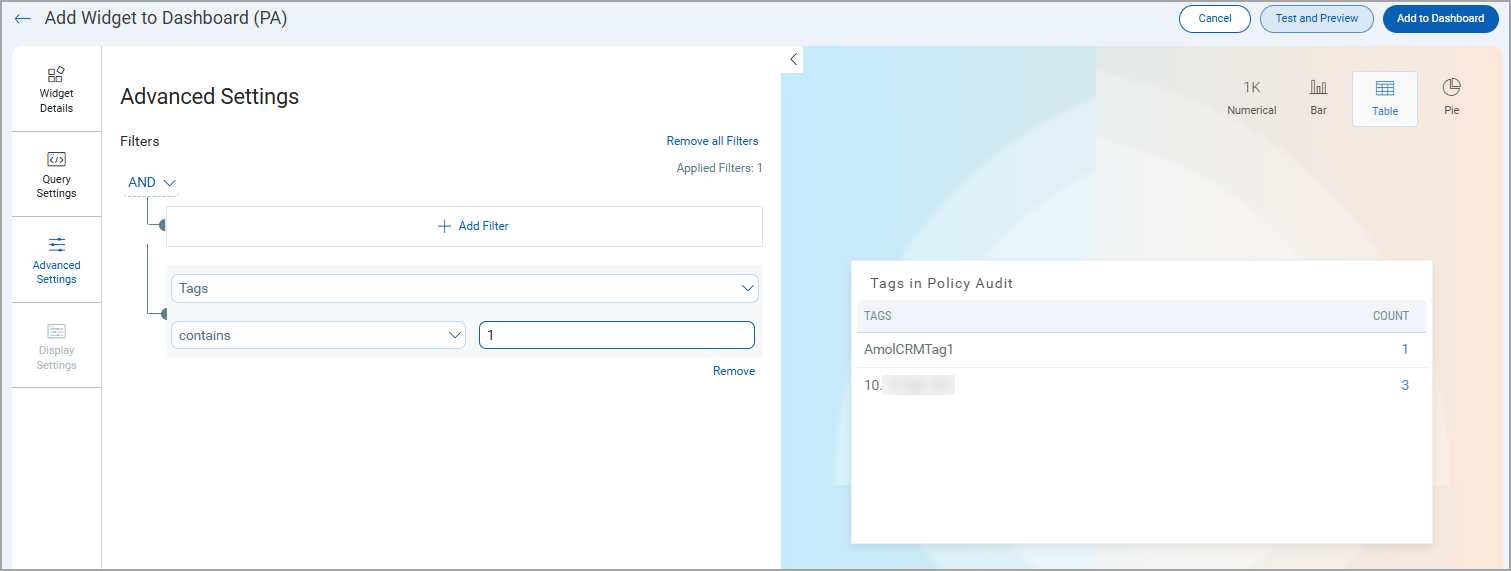Collapse the settings panel with the chevron
This screenshot has width=1511, height=571.
click(793, 59)
